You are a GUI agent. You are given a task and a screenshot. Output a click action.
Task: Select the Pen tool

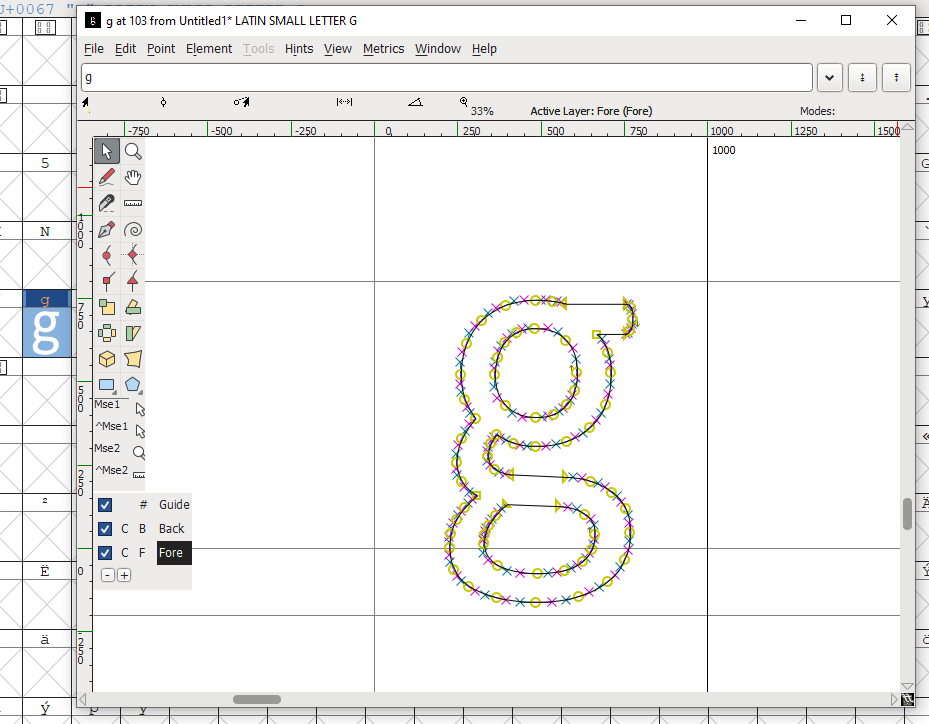(107, 229)
